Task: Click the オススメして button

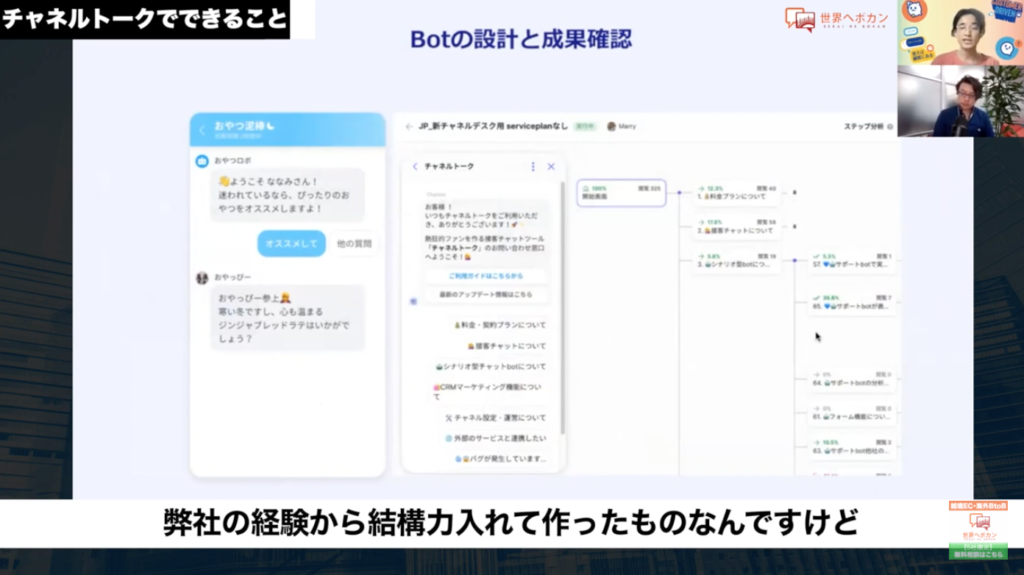Action: [x=291, y=244]
